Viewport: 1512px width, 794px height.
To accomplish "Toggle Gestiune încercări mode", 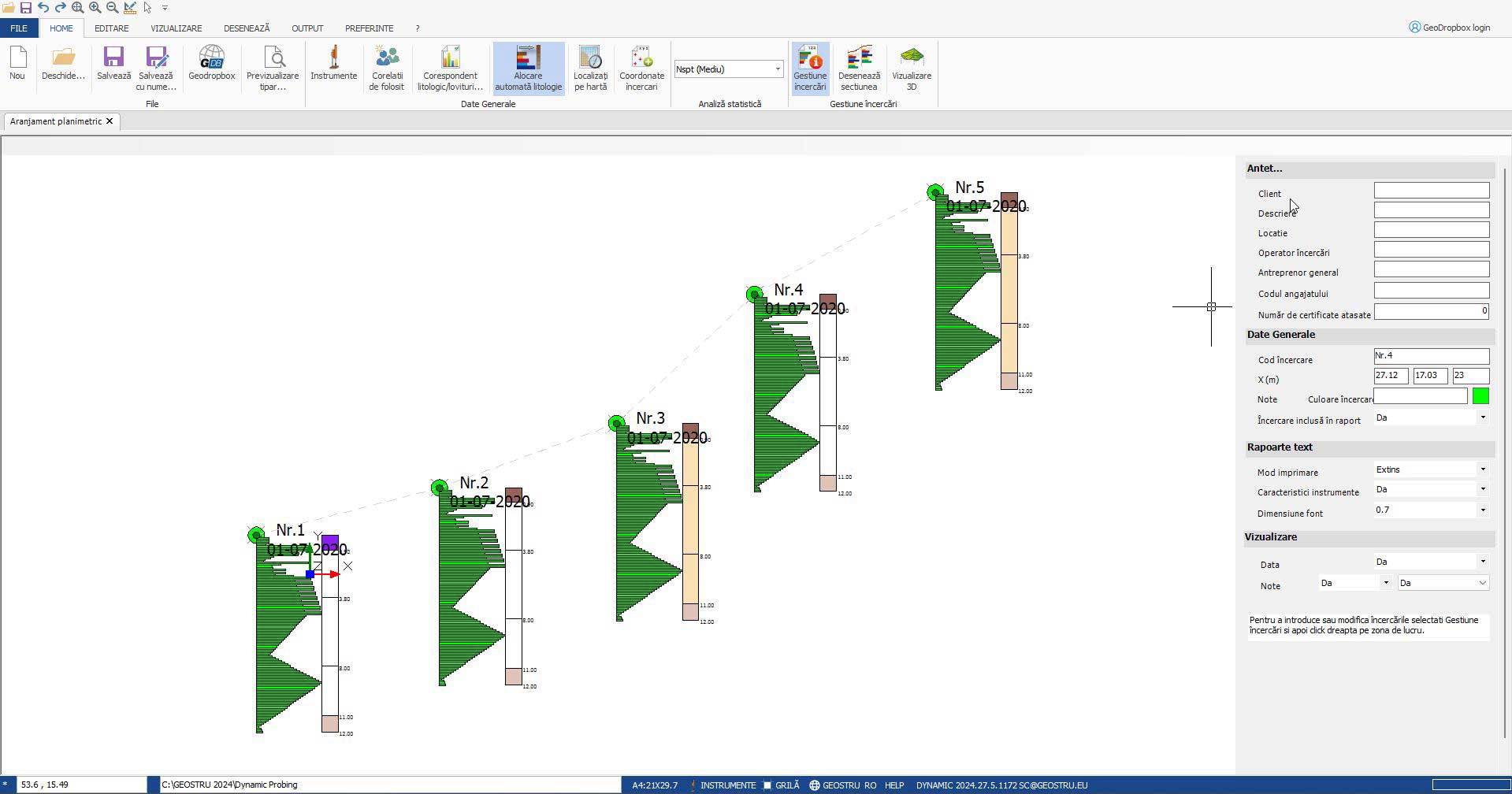I will pos(810,68).
